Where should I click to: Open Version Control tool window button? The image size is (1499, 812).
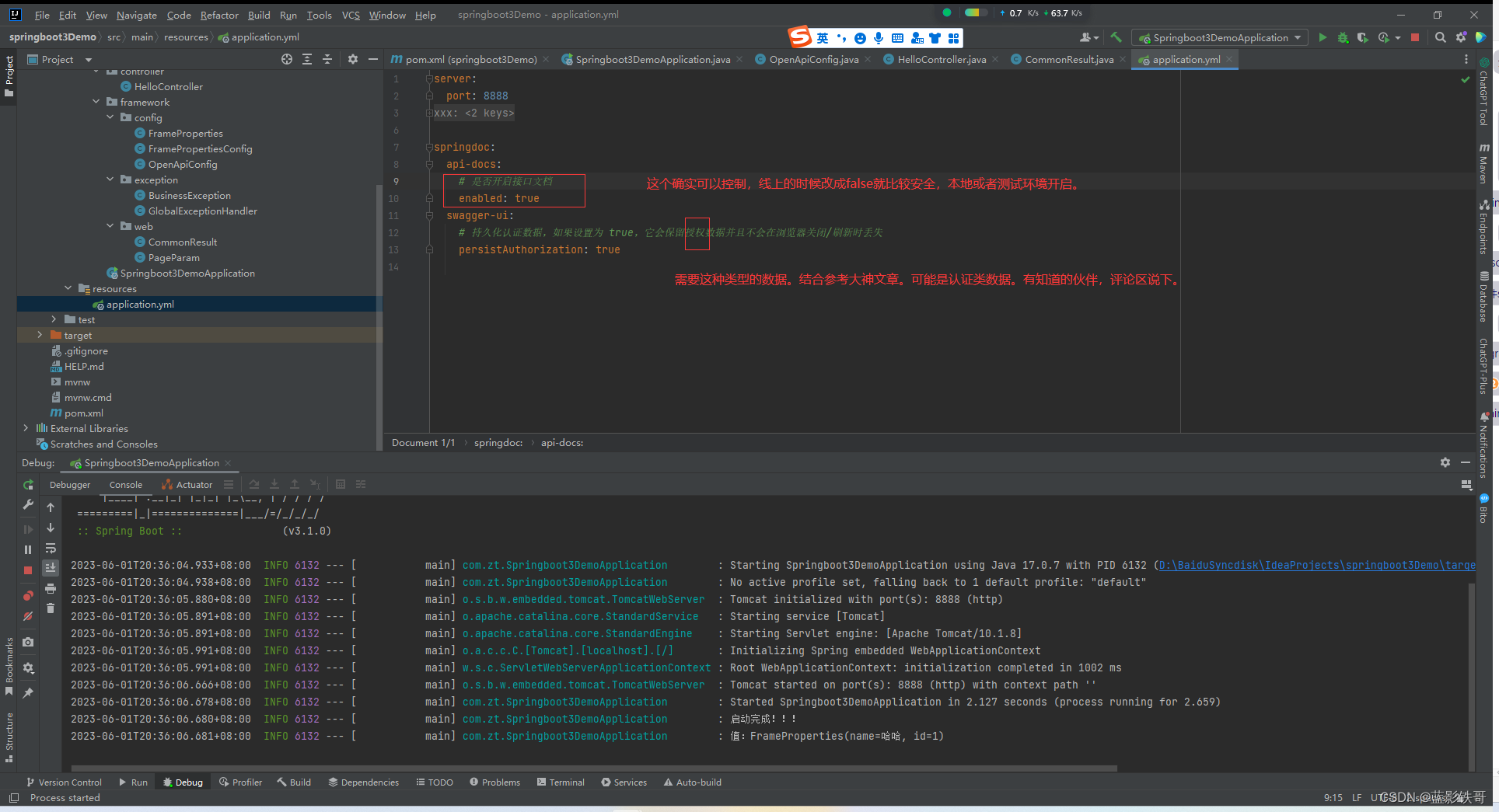[64, 782]
